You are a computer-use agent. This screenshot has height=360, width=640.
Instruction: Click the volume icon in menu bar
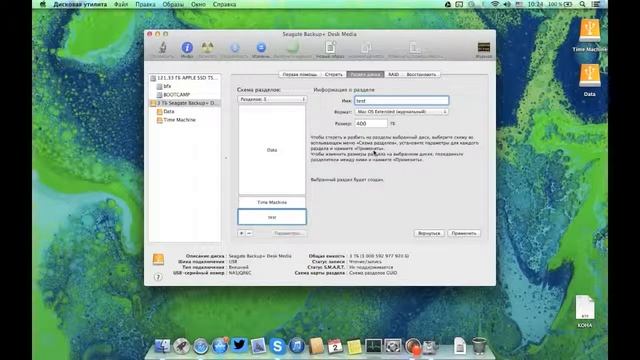pos(507,4)
